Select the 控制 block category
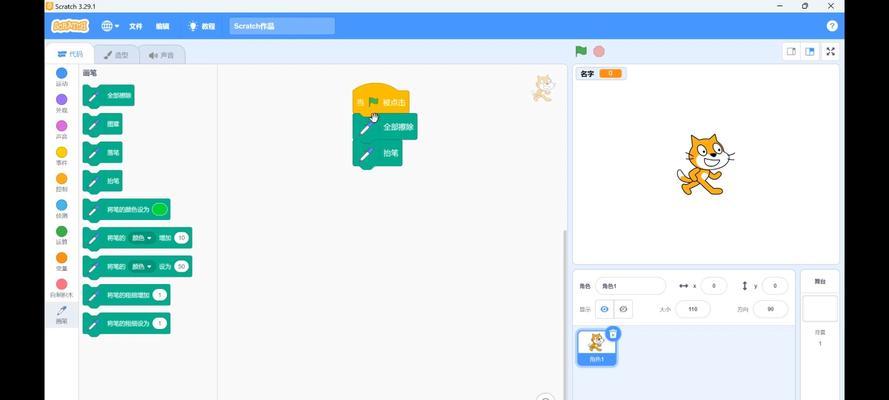This screenshot has height=400, width=889. click(61, 182)
